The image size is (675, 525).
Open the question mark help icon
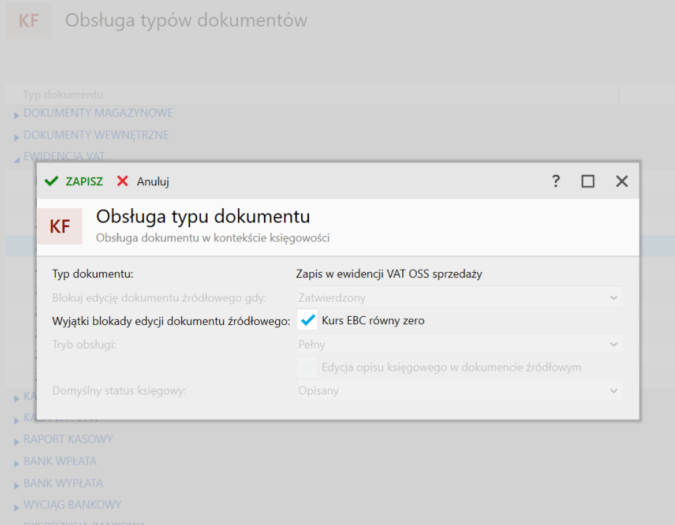point(556,181)
